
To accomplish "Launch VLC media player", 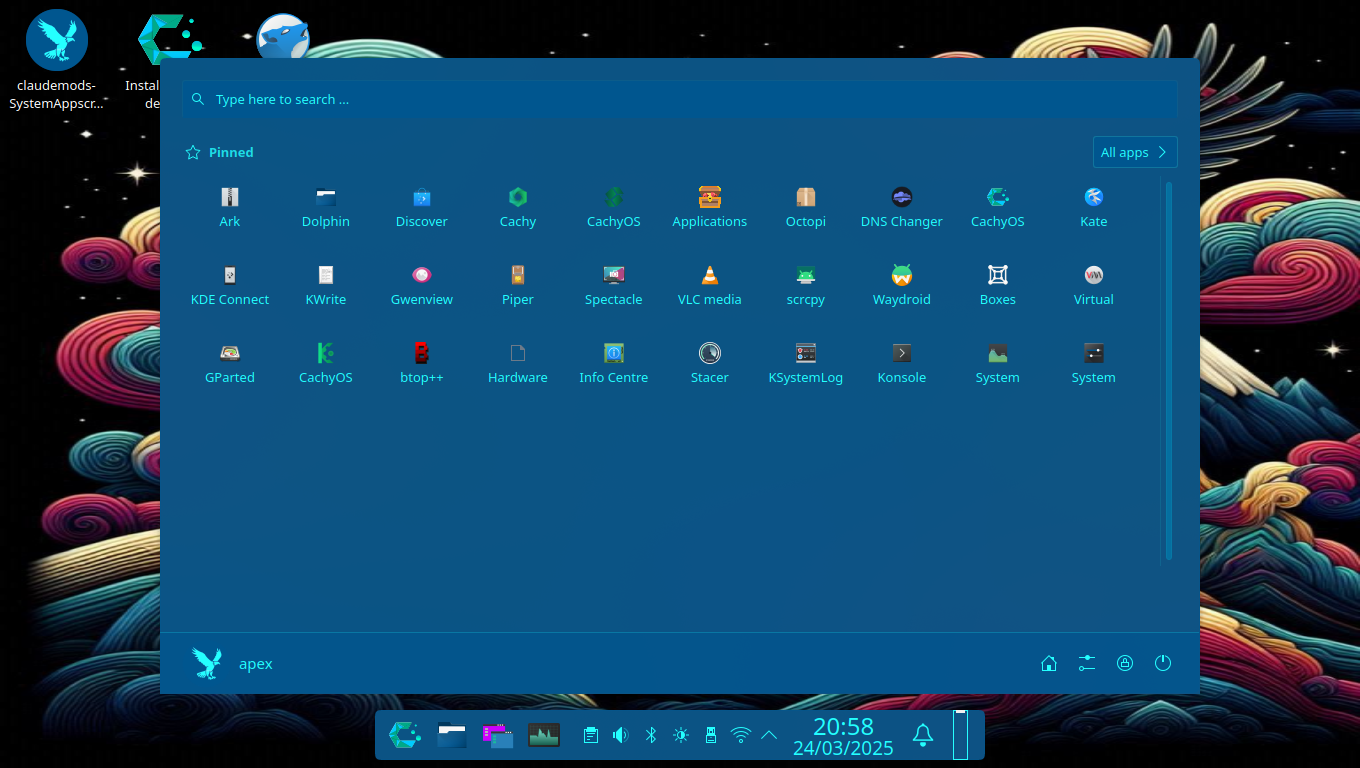I will coord(710,285).
